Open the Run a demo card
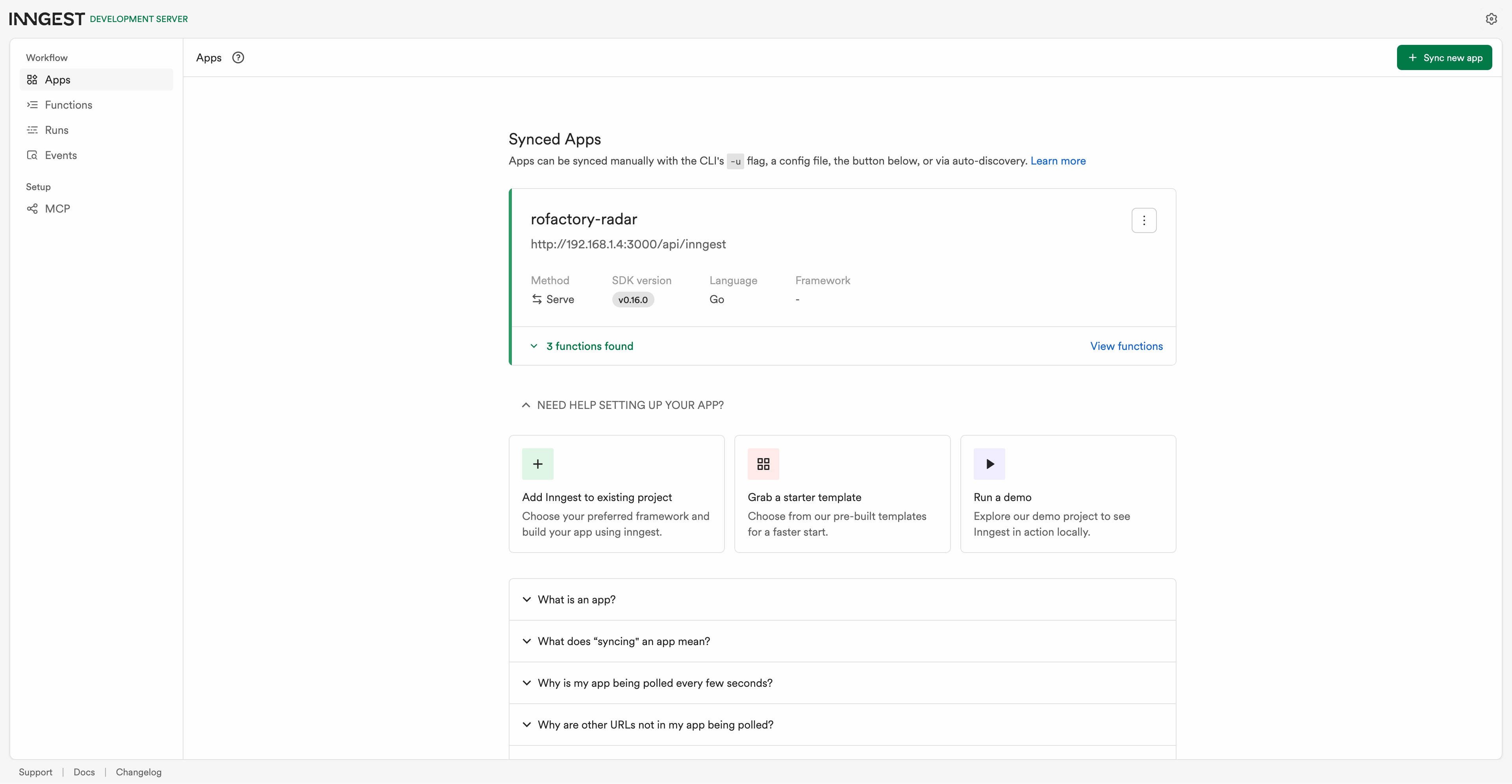Screen dimensions: 1512x784 tap(1068, 494)
